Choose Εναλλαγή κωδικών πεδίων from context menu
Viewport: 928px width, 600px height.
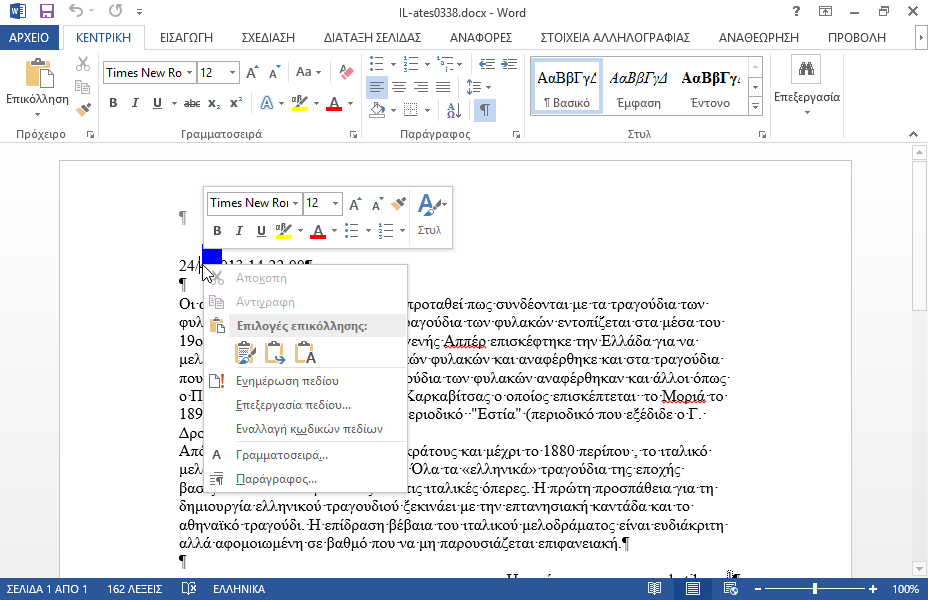click(305, 429)
